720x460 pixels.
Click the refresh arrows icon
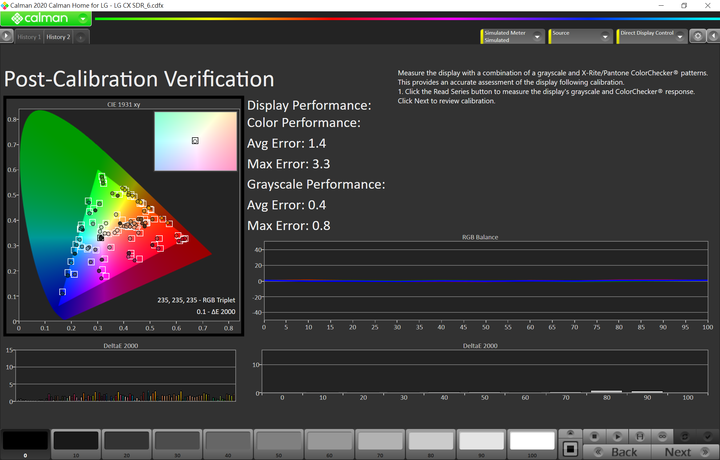[x=685, y=436]
